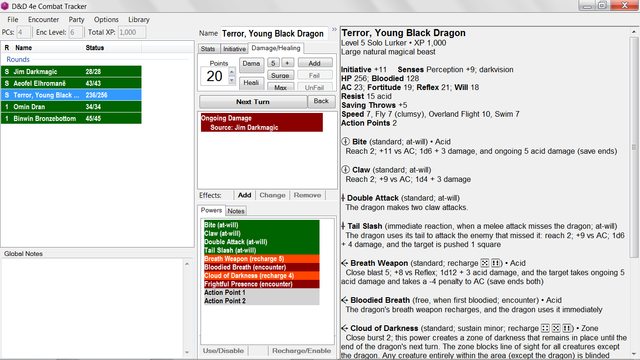Click the plus button beside 5
This screenshot has height=360, width=640.
click(x=287, y=63)
